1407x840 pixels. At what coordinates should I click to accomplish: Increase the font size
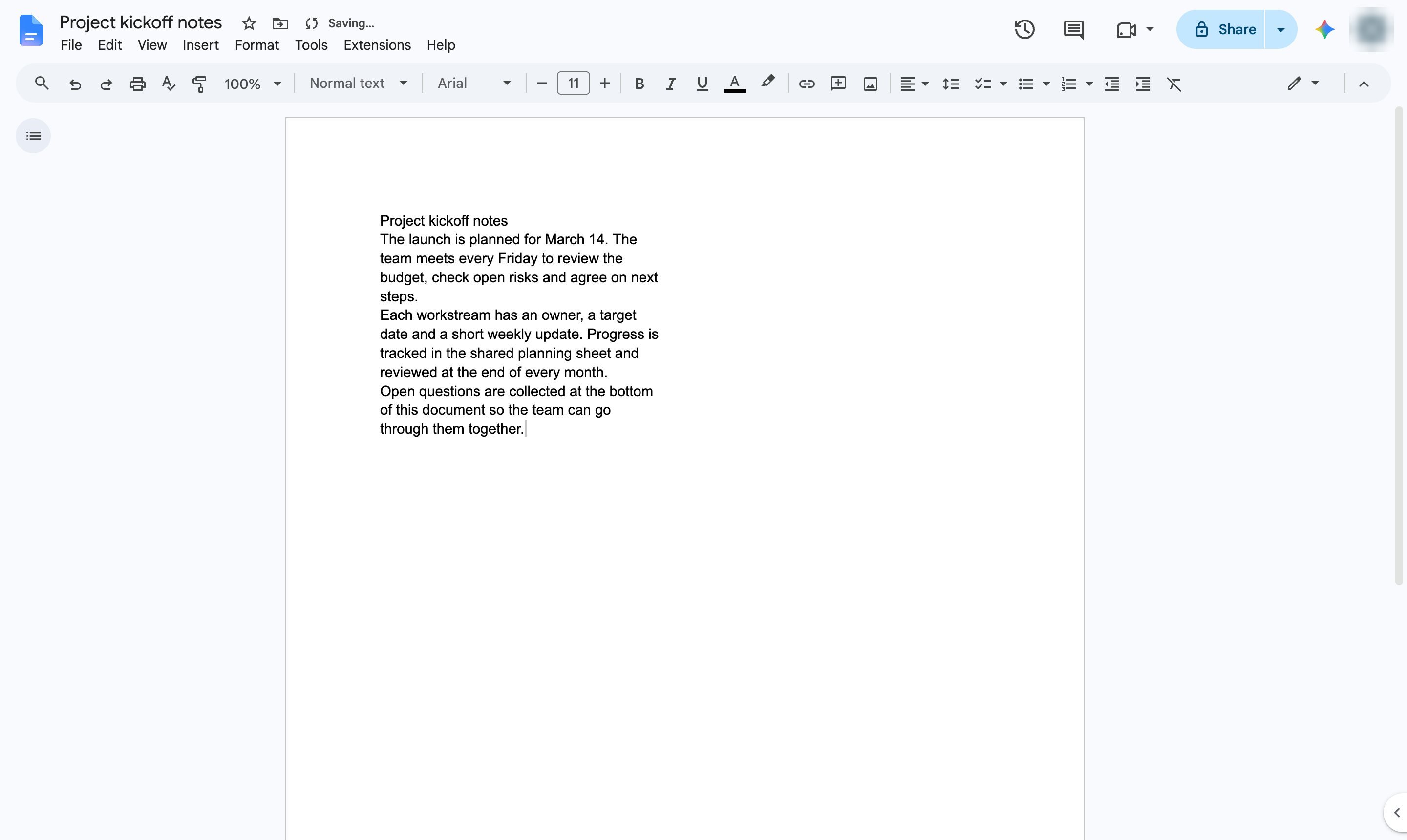(x=605, y=84)
